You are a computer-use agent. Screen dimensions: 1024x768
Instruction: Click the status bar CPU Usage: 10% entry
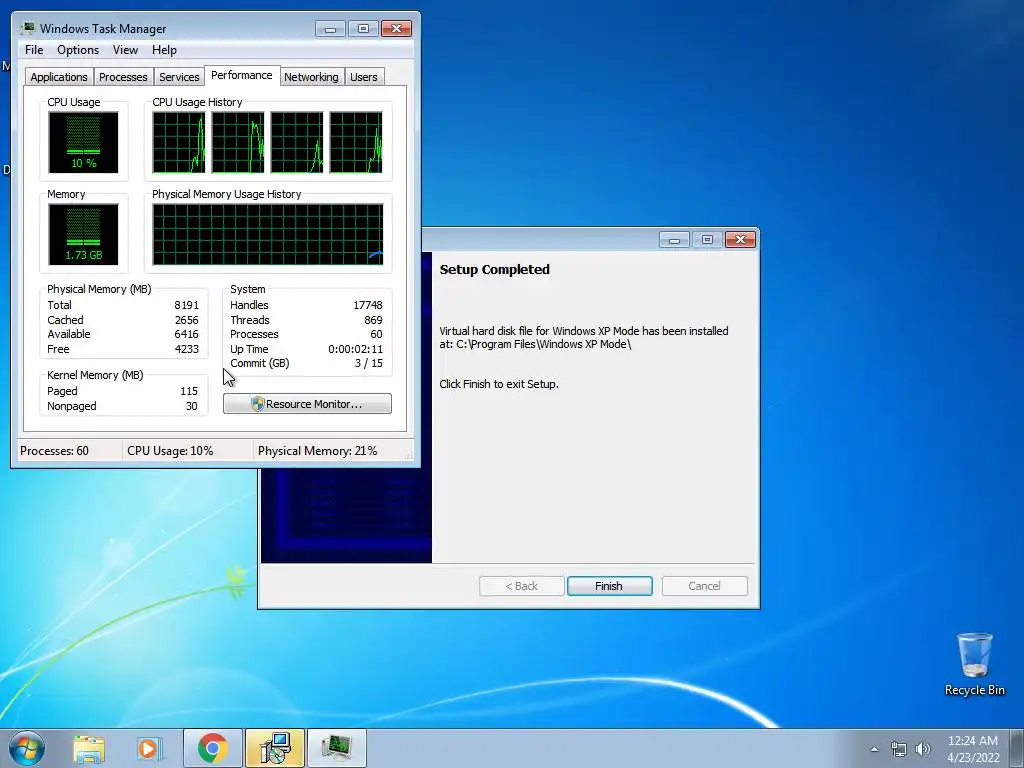click(170, 451)
